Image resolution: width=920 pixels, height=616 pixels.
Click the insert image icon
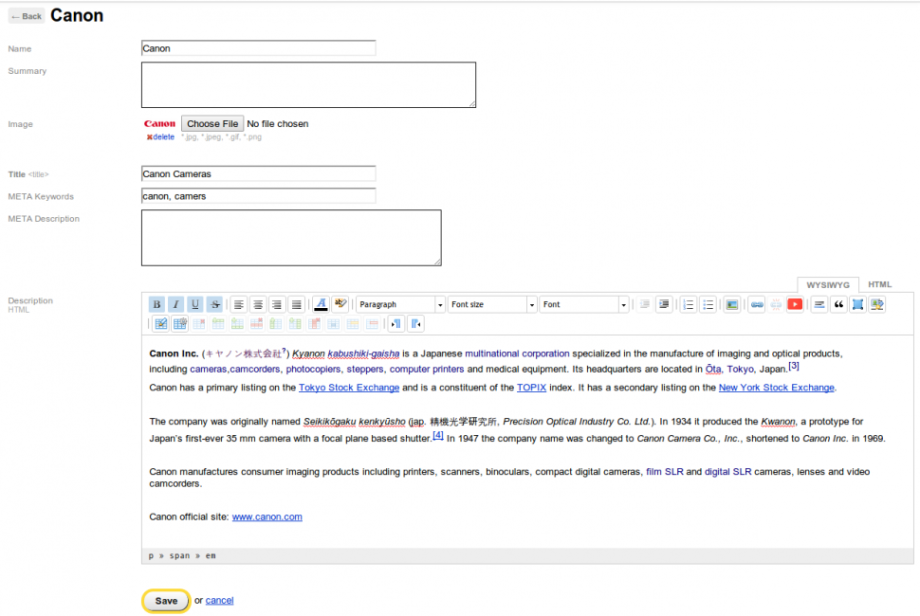(732, 304)
